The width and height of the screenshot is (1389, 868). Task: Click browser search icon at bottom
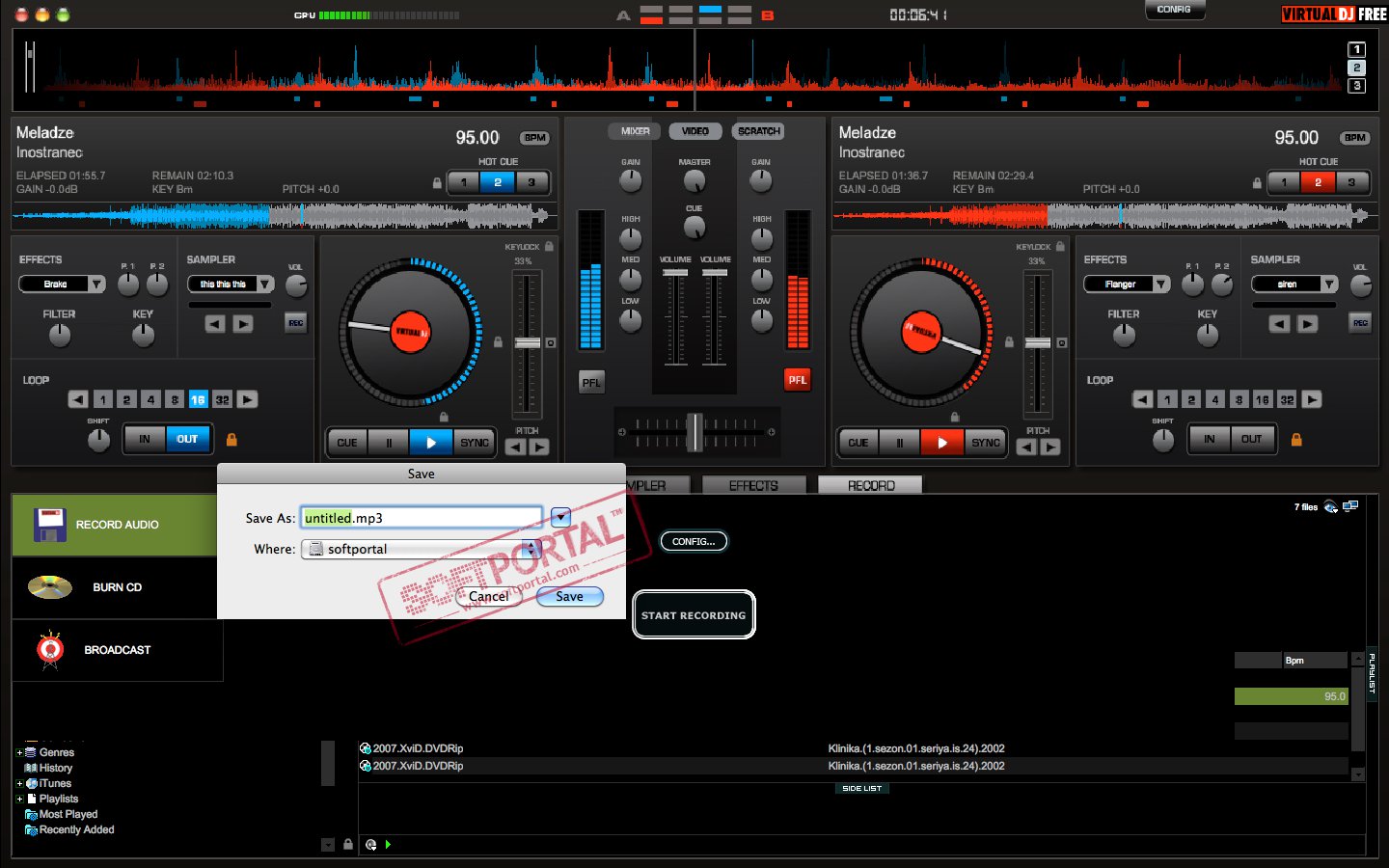[371, 845]
